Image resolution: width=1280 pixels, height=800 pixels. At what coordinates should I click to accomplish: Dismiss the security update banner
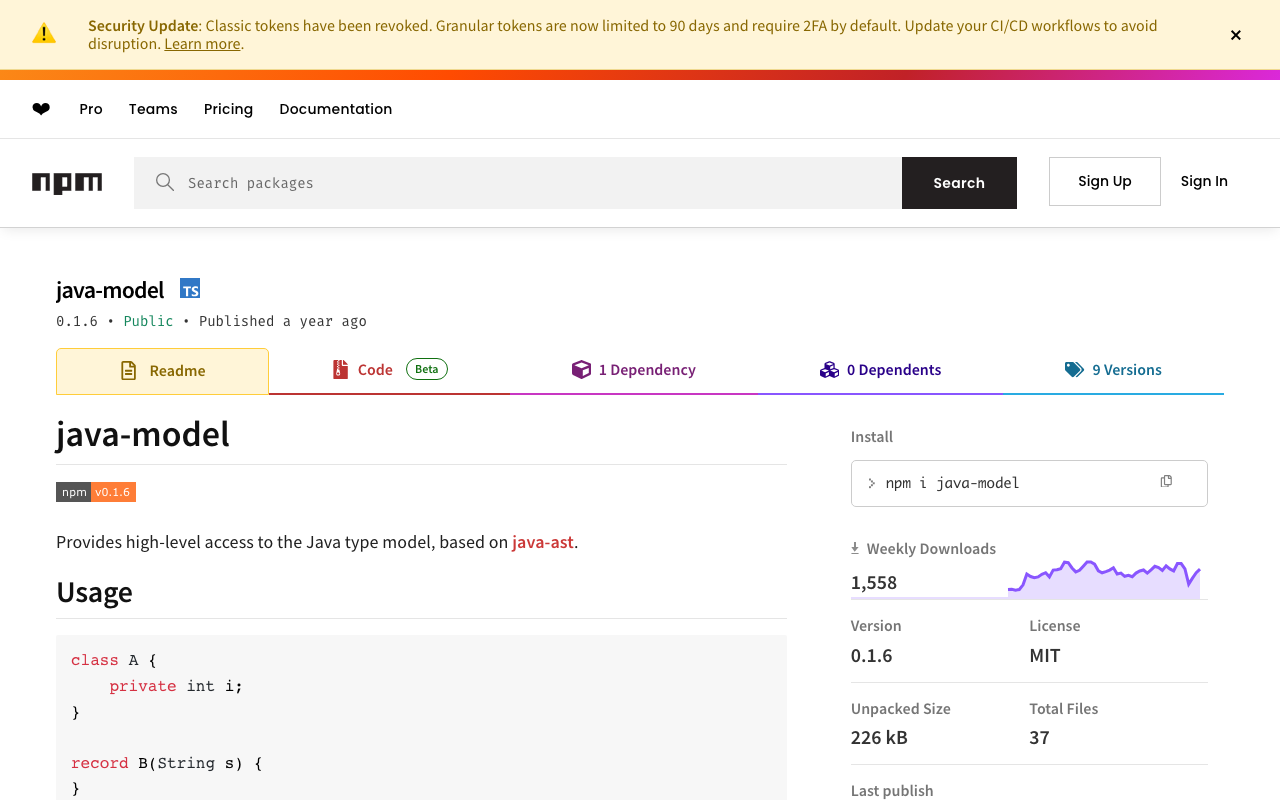[x=1236, y=35]
